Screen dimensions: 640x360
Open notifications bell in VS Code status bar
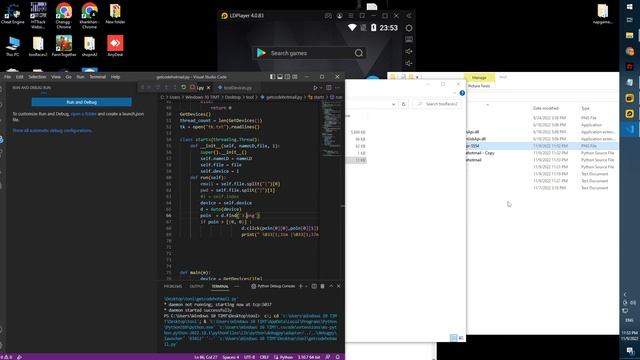[338, 357]
